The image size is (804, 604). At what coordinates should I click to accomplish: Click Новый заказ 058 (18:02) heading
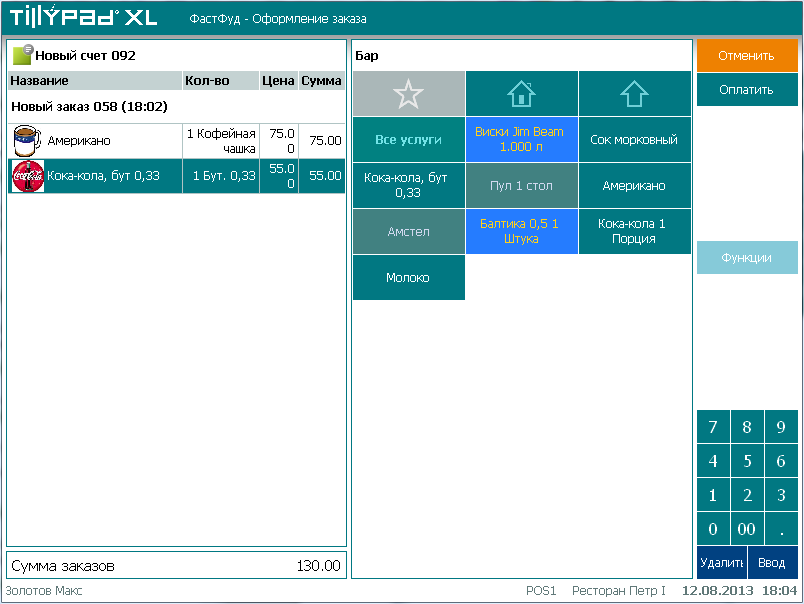90,107
